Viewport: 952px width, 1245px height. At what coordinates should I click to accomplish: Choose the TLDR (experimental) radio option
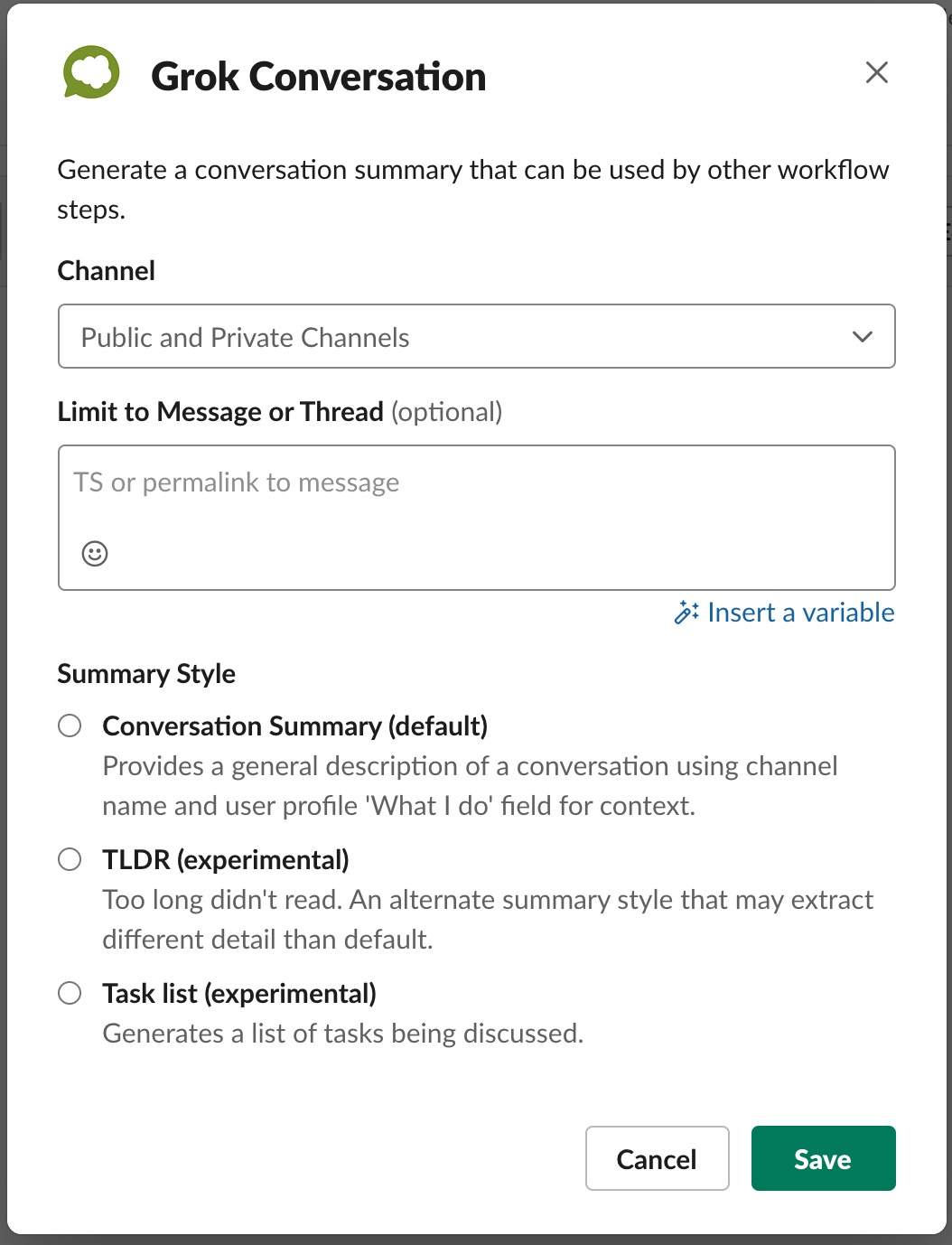[70, 859]
